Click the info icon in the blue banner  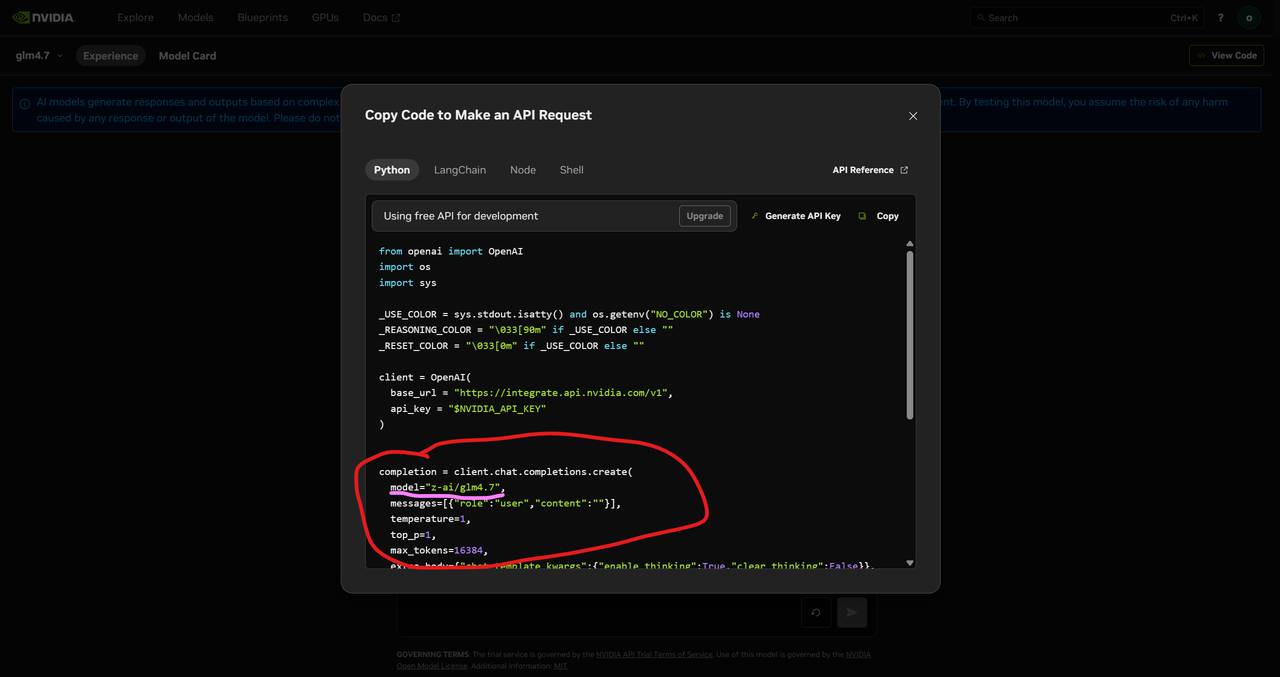[24, 102]
